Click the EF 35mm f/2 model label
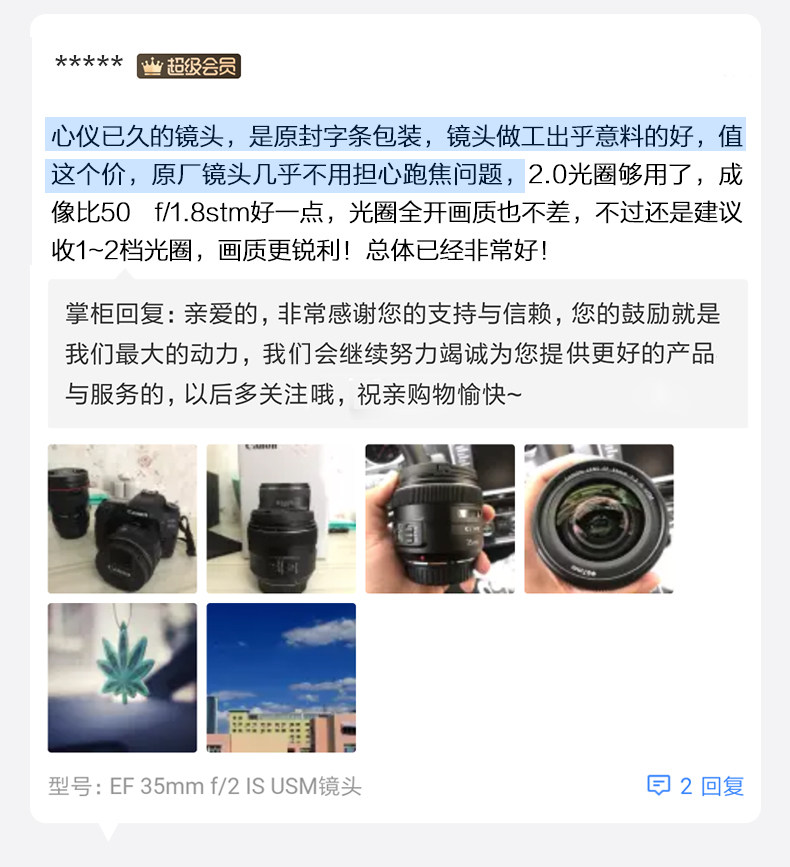The width and height of the screenshot is (790, 867). pyautogui.click(x=205, y=786)
